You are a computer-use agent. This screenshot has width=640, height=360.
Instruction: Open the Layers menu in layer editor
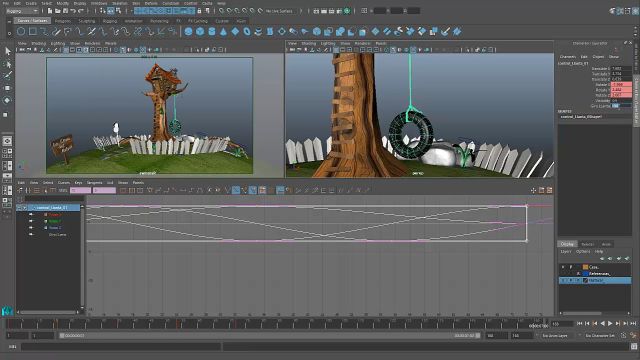(566, 251)
